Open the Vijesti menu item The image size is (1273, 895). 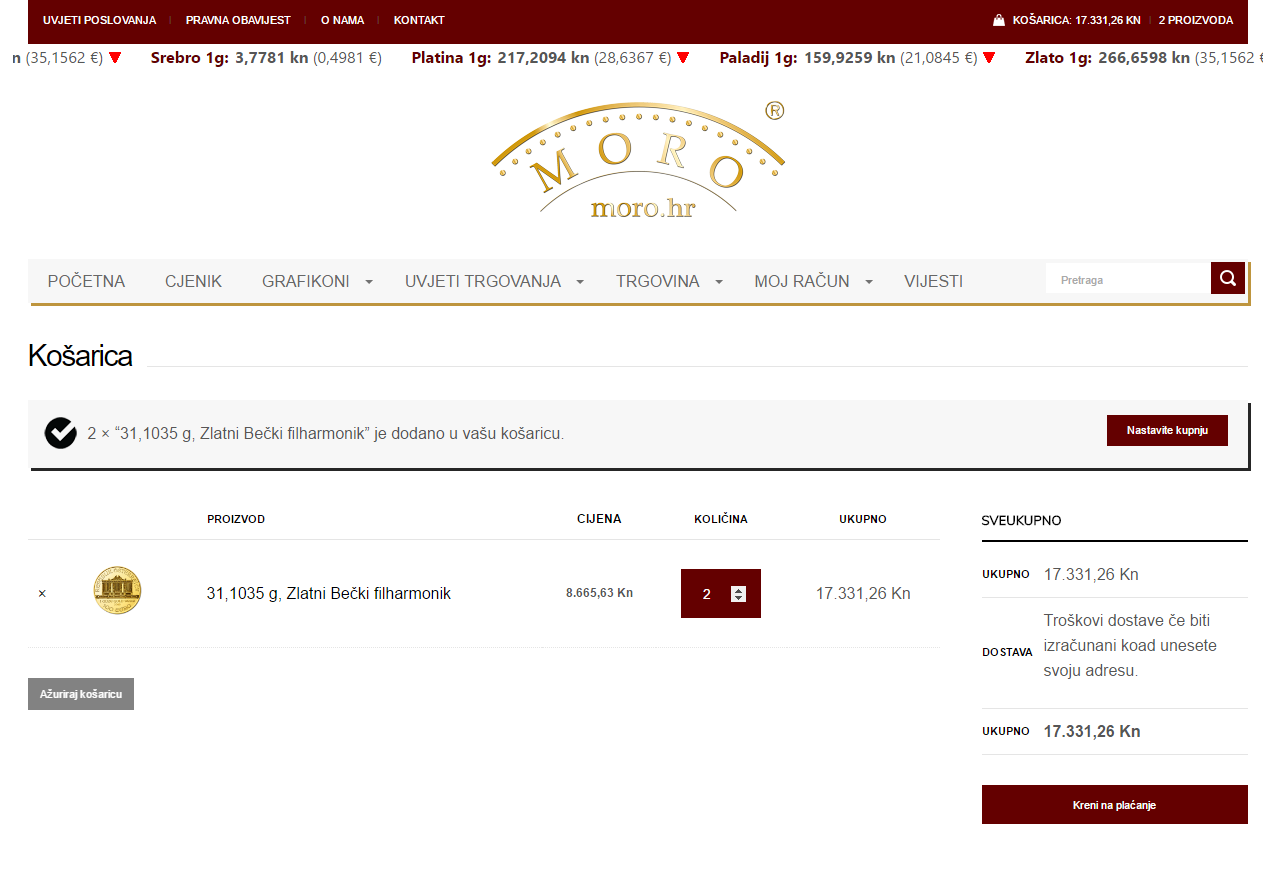point(934,281)
